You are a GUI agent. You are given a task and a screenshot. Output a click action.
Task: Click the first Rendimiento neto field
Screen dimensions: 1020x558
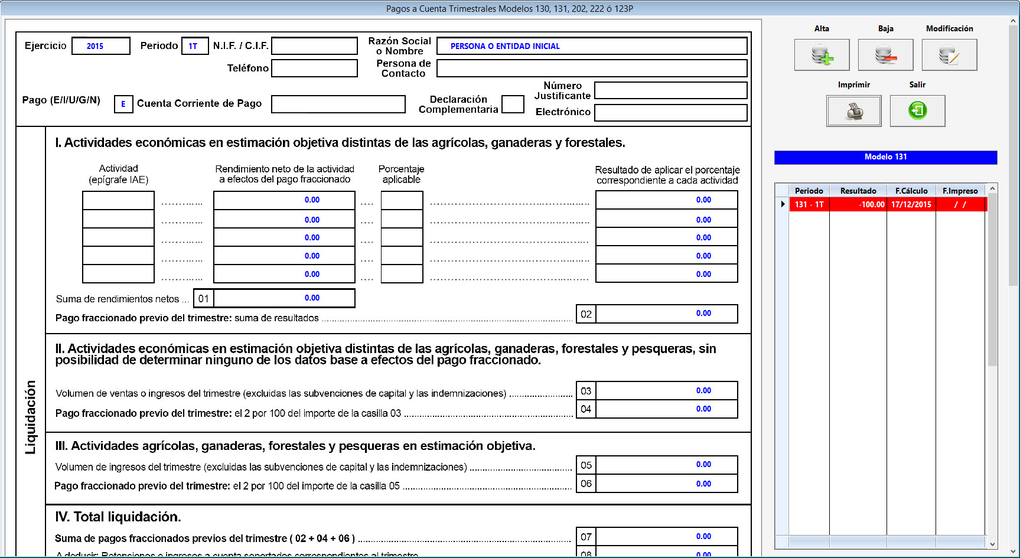coord(284,200)
